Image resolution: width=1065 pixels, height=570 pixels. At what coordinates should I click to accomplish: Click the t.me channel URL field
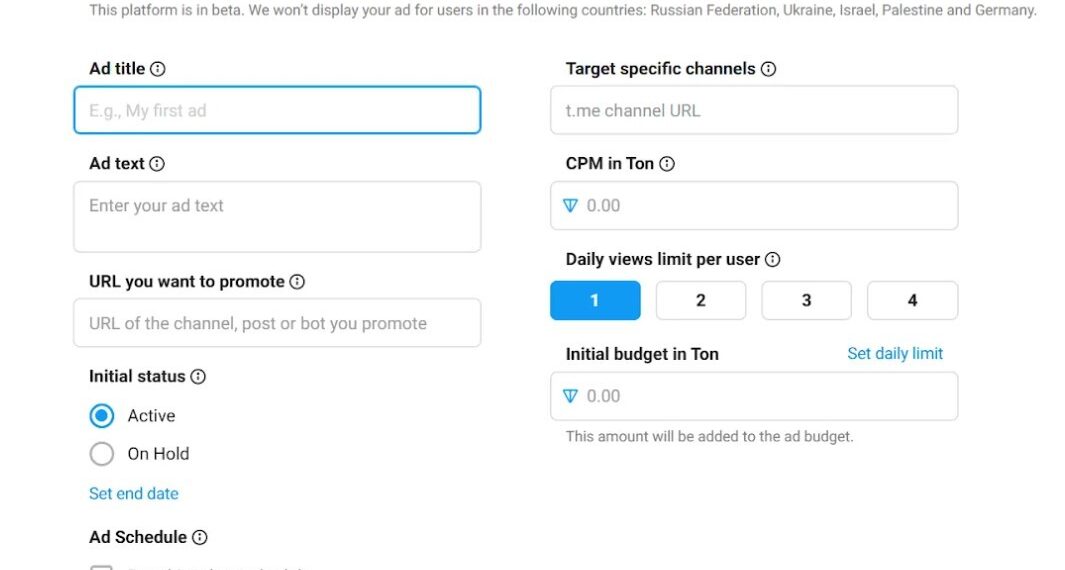pos(754,110)
